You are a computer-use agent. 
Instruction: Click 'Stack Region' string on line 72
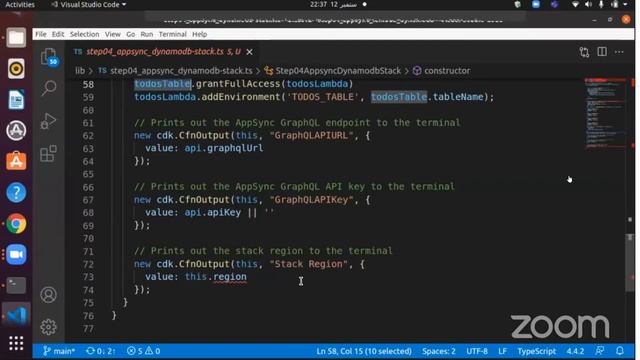(308, 264)
